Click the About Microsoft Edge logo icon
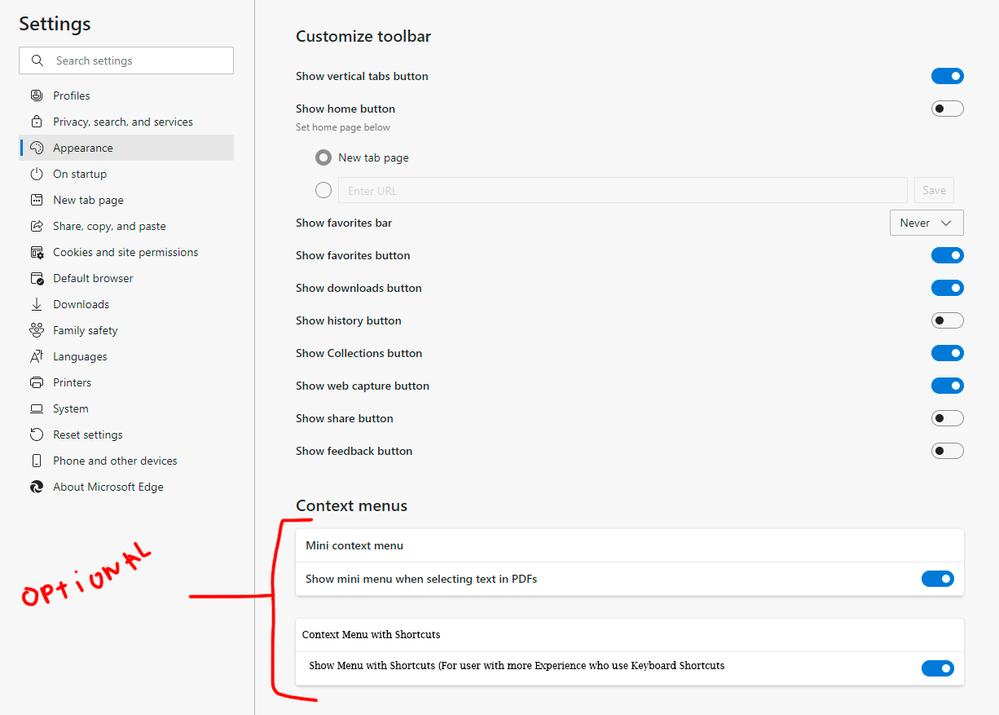This screenshot has width=999, height=715. point(37,487)
